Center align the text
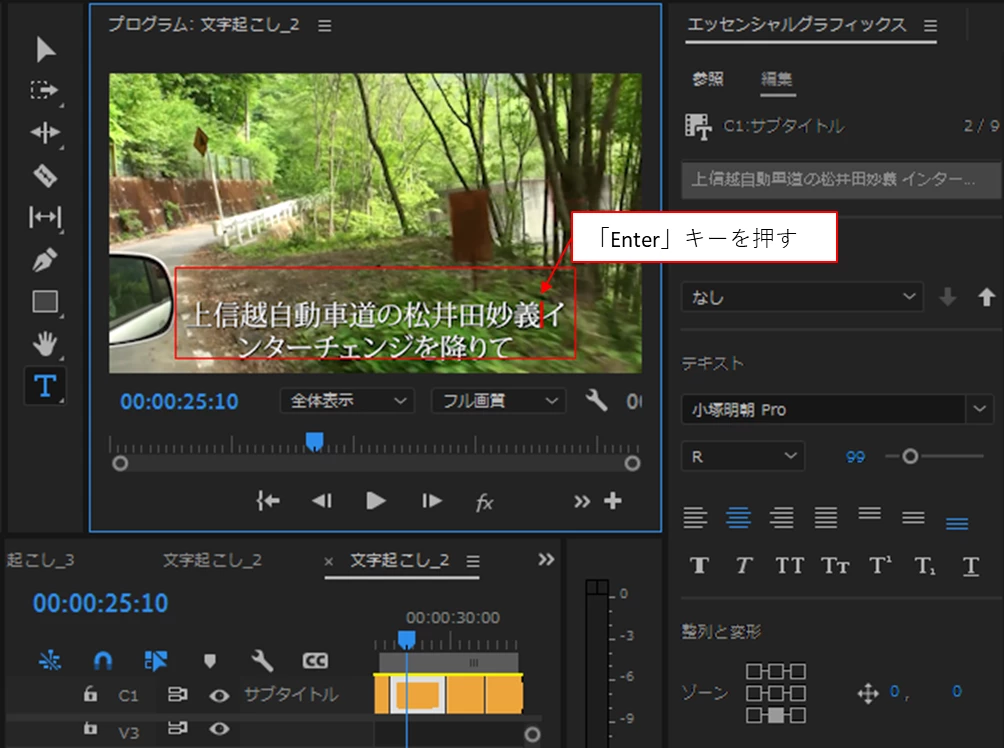 (x=738, y=517)
